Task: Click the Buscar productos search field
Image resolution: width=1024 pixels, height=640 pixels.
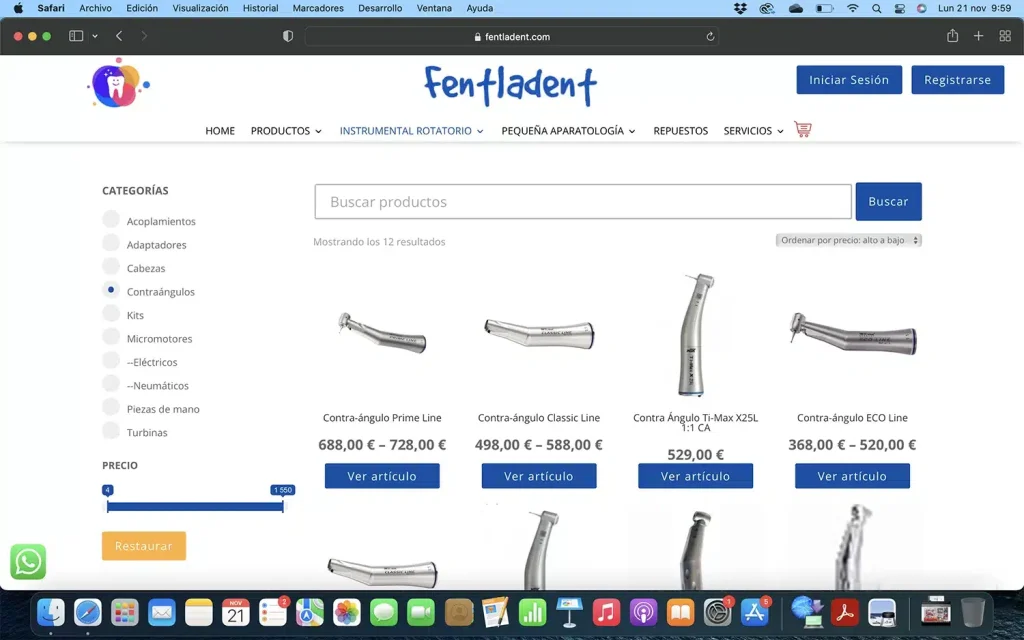Action: click(x=583, y=201)
